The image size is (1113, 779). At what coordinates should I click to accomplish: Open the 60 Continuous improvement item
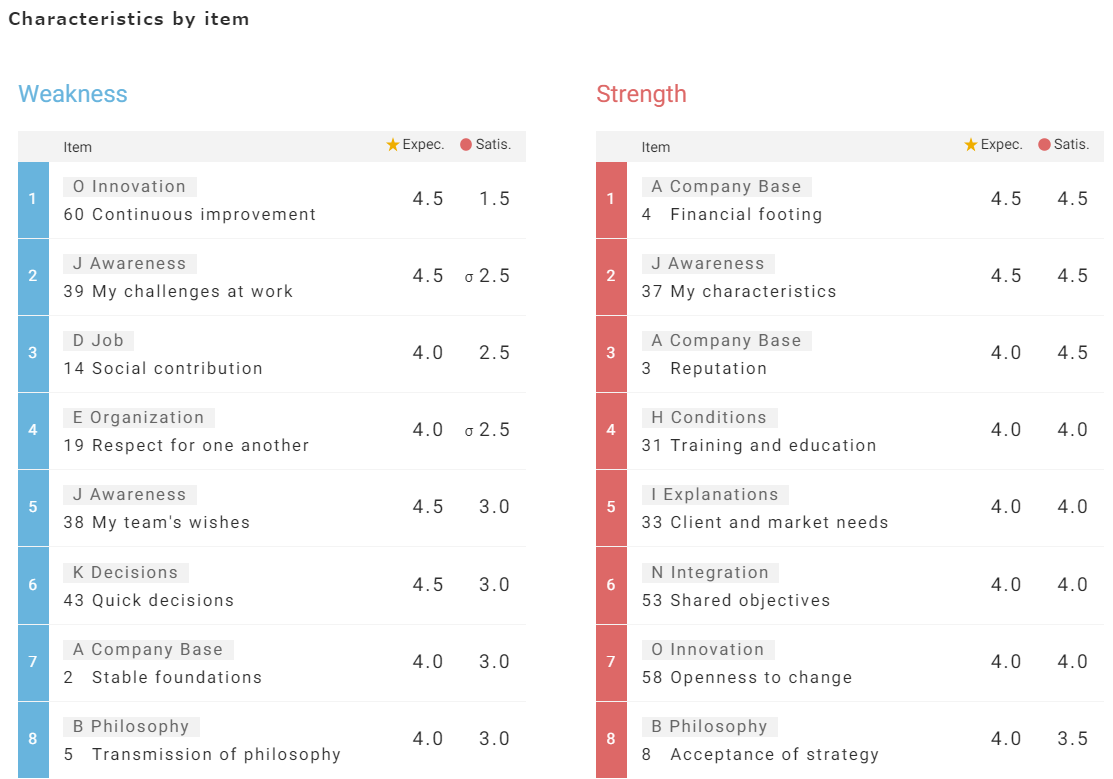[190, 214]
